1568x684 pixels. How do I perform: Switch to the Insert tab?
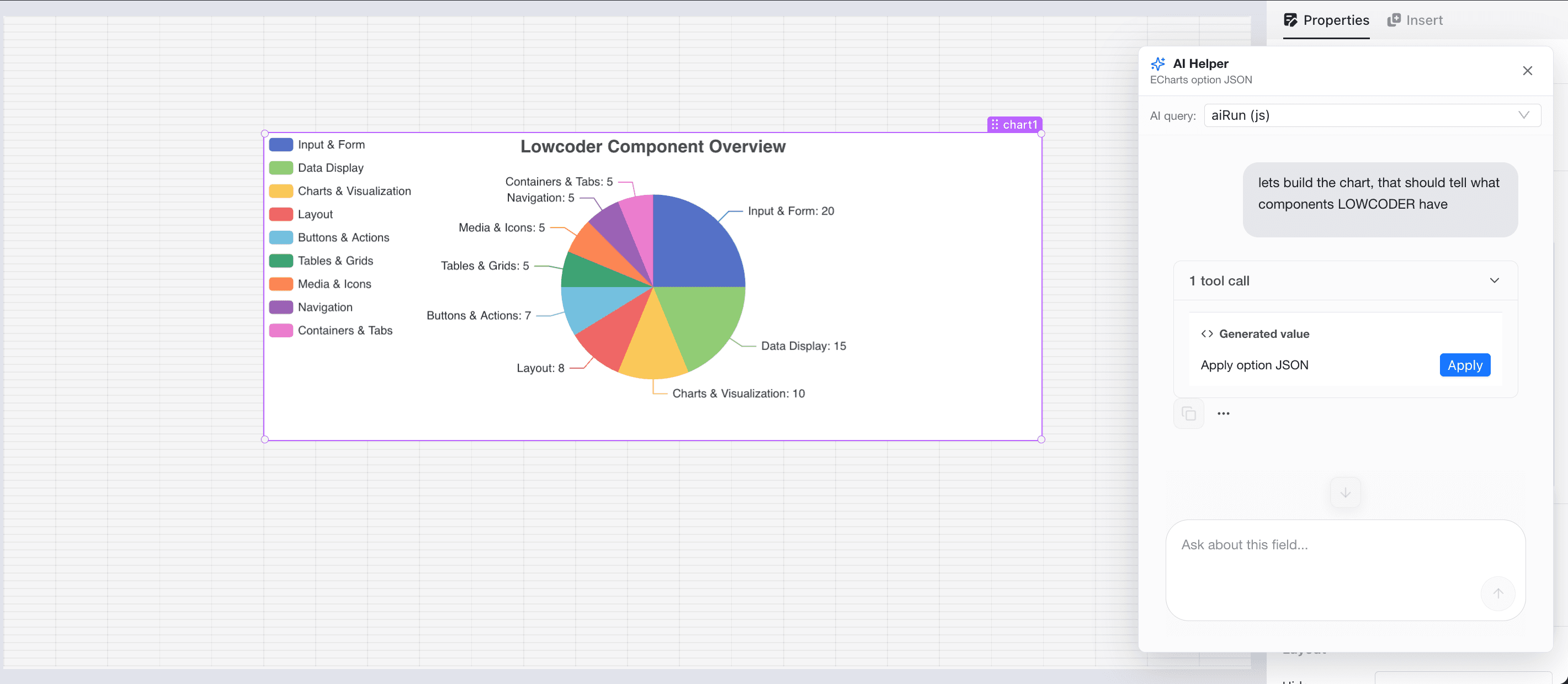(x=1415, y=20)
